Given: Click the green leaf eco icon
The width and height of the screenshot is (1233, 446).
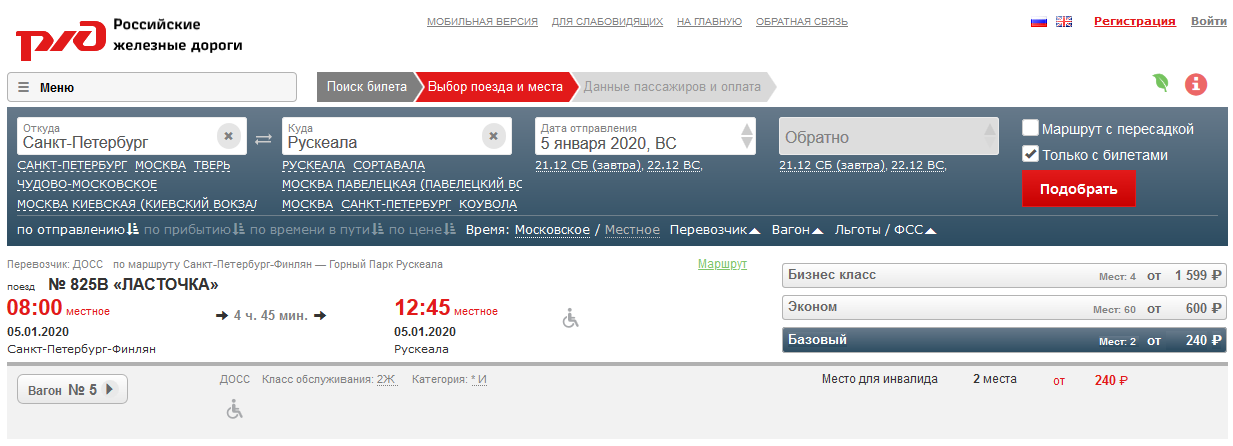Looking at the screenshot, I should [x=1161, y=84].
